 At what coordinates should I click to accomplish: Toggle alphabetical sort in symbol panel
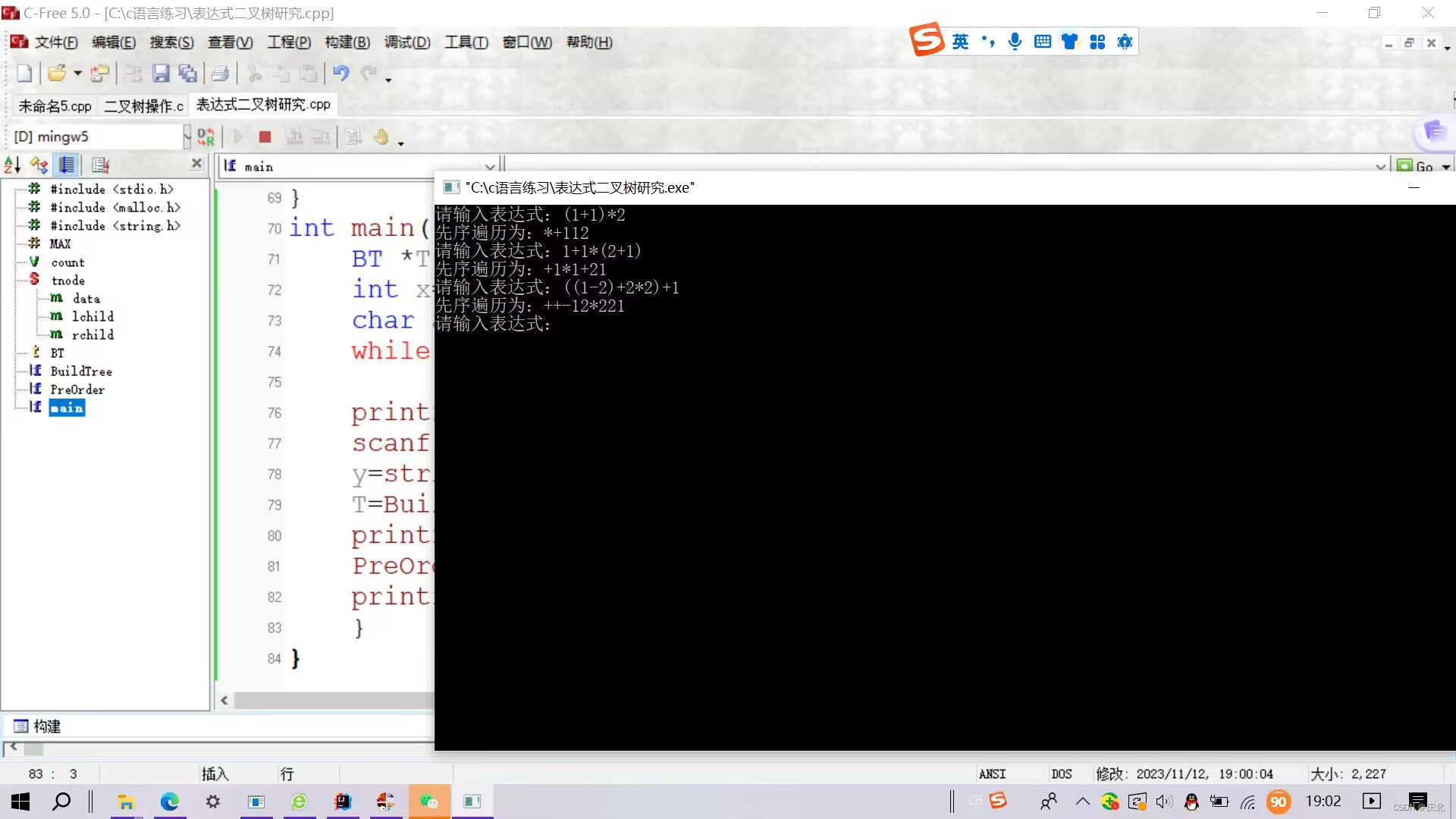pyautogui.click(x=13, y=165)
